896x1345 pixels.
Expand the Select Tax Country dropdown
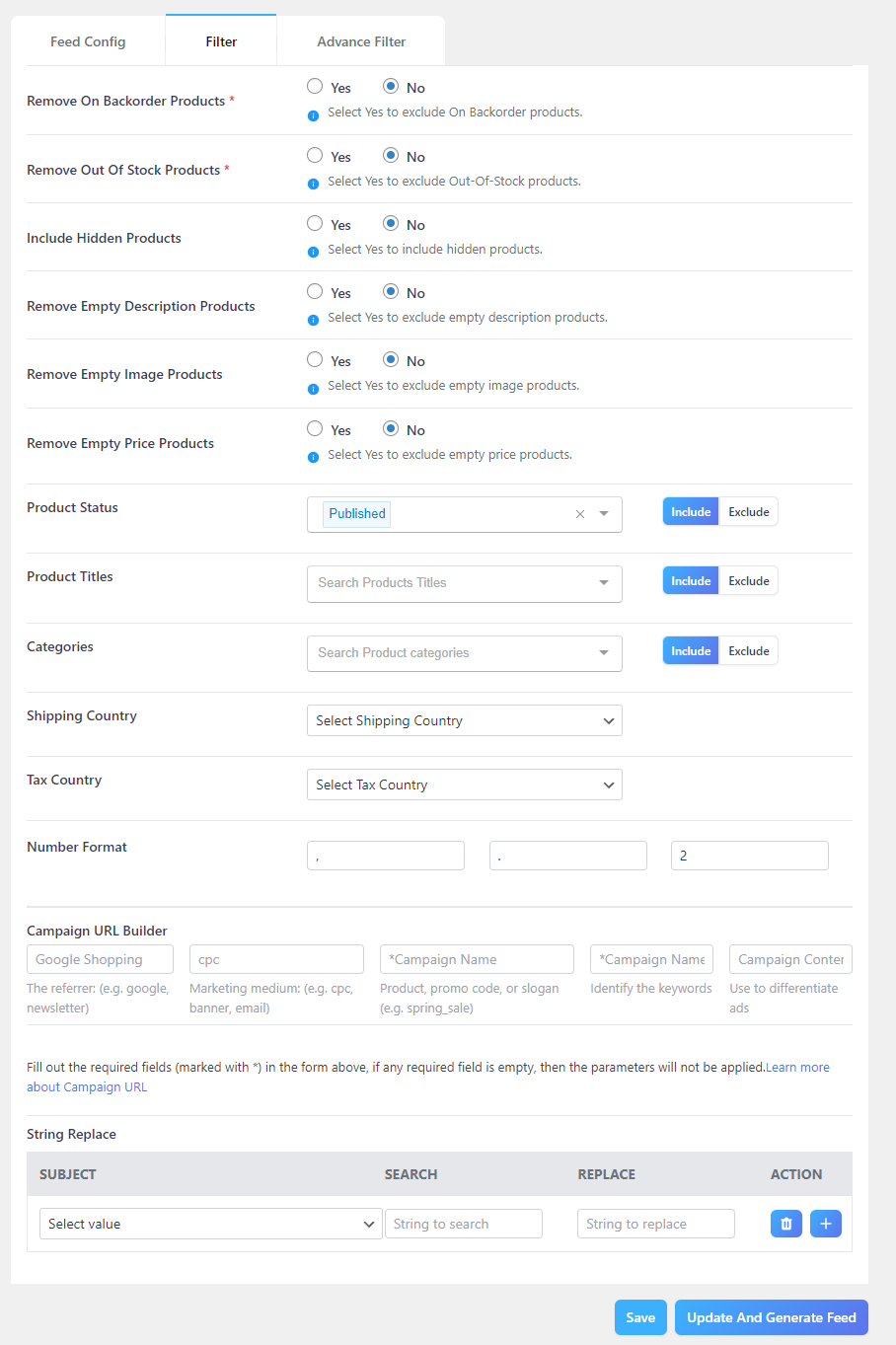[464, 785]
